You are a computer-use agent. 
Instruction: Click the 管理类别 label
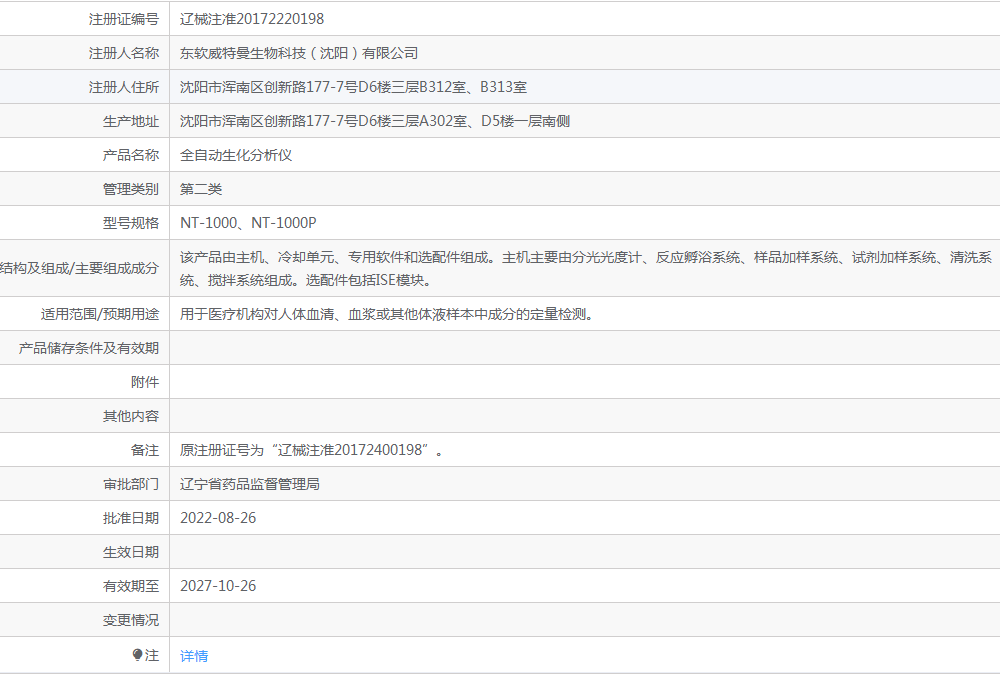click(131, 189)
